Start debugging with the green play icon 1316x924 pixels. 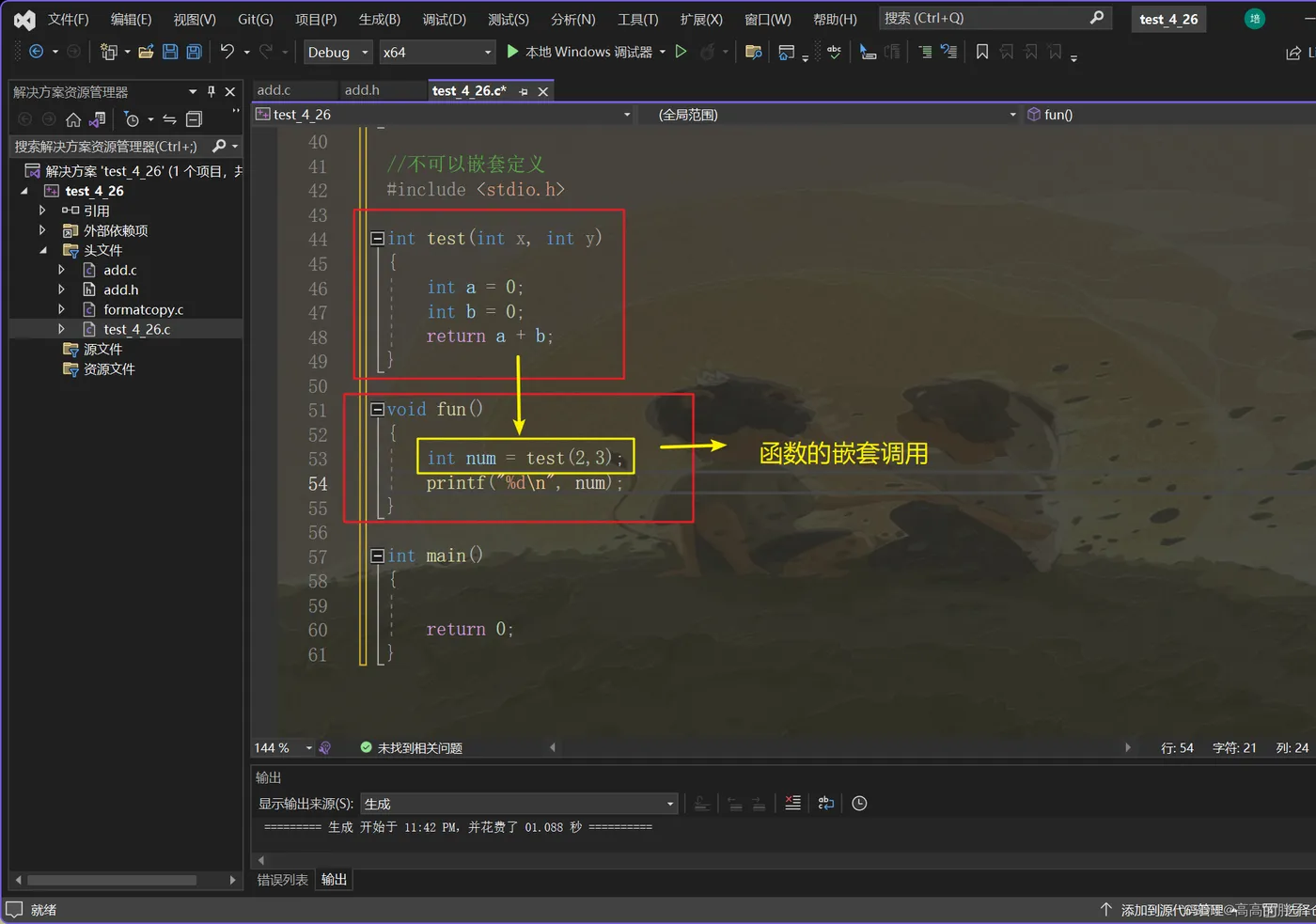click(x=512, y=52)
